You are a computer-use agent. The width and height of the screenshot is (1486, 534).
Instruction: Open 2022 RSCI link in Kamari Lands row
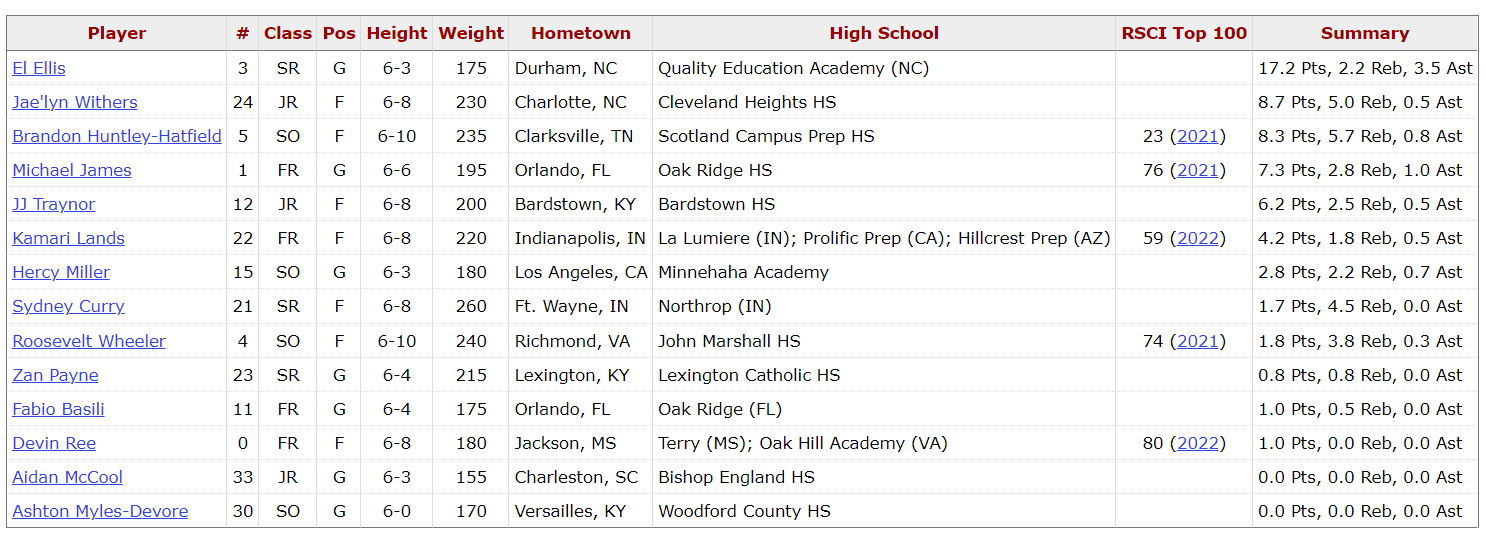tap(1197, 238)
